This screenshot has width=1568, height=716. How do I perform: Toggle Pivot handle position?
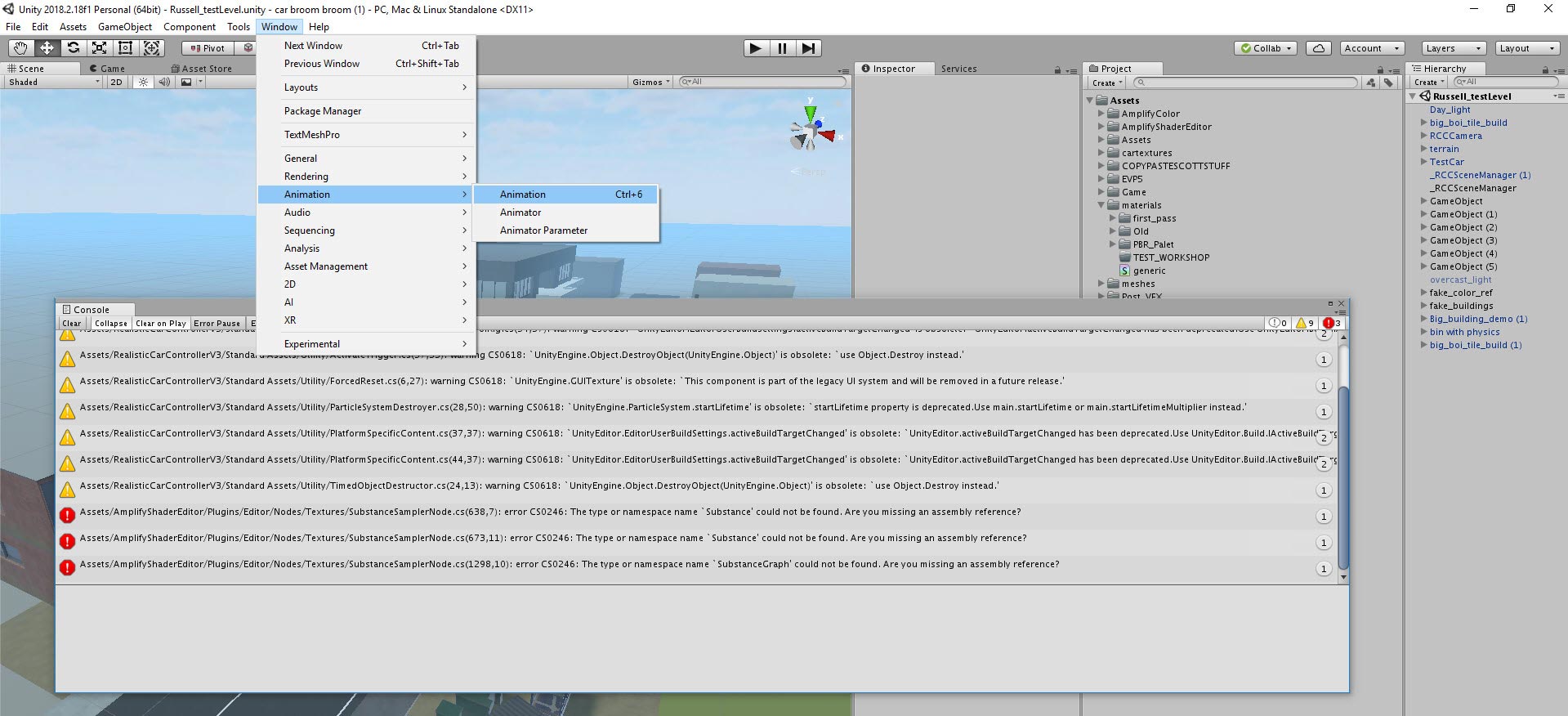(x=208, y=48)
